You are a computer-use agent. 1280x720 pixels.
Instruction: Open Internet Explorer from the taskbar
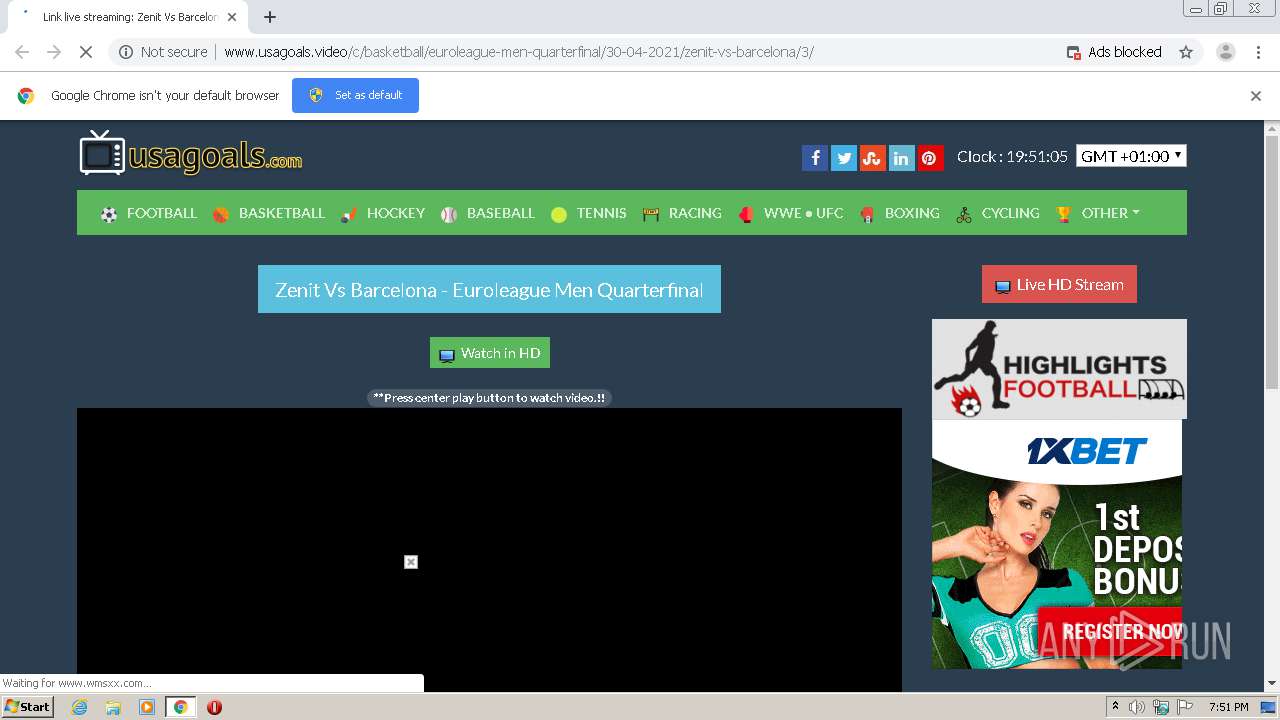point(79,707)
